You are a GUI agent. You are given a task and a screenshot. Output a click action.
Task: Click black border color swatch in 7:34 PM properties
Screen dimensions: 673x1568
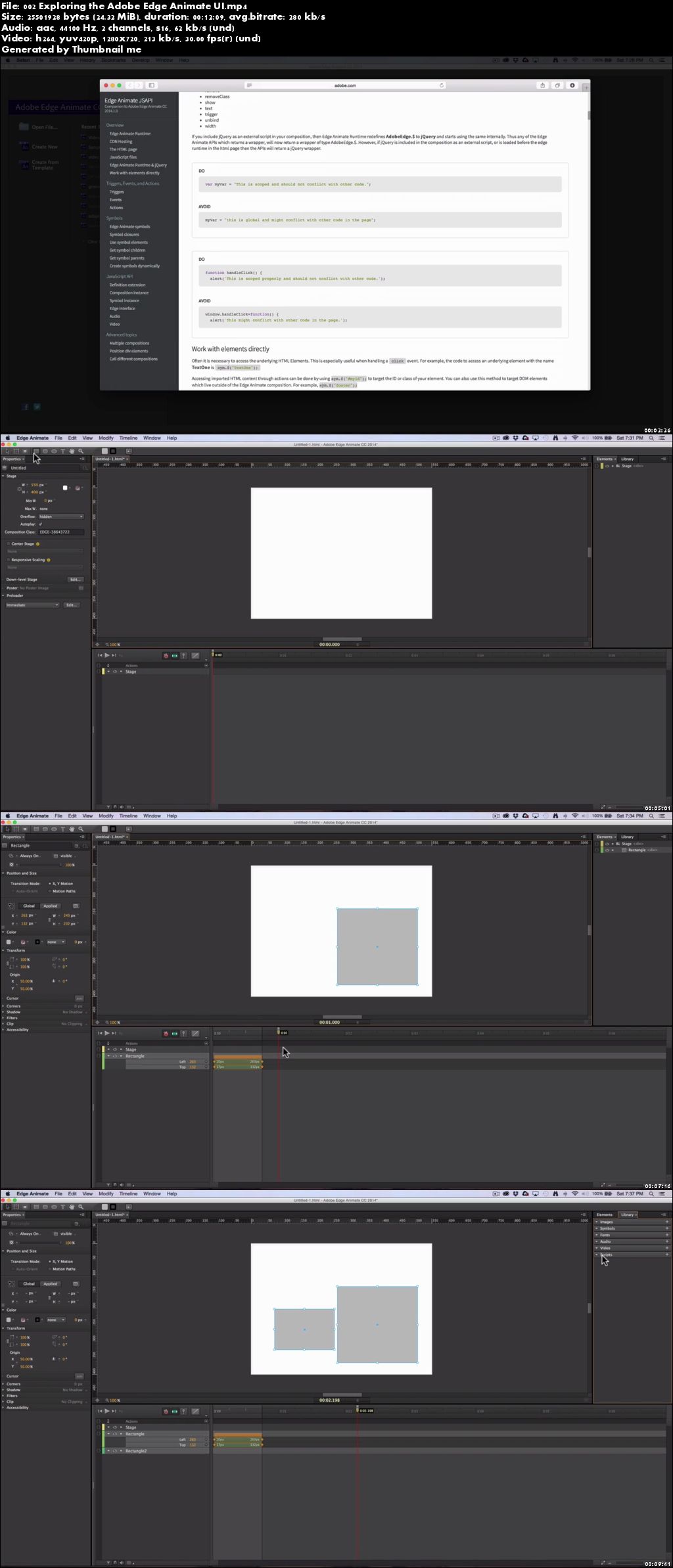tap(37, 942)
